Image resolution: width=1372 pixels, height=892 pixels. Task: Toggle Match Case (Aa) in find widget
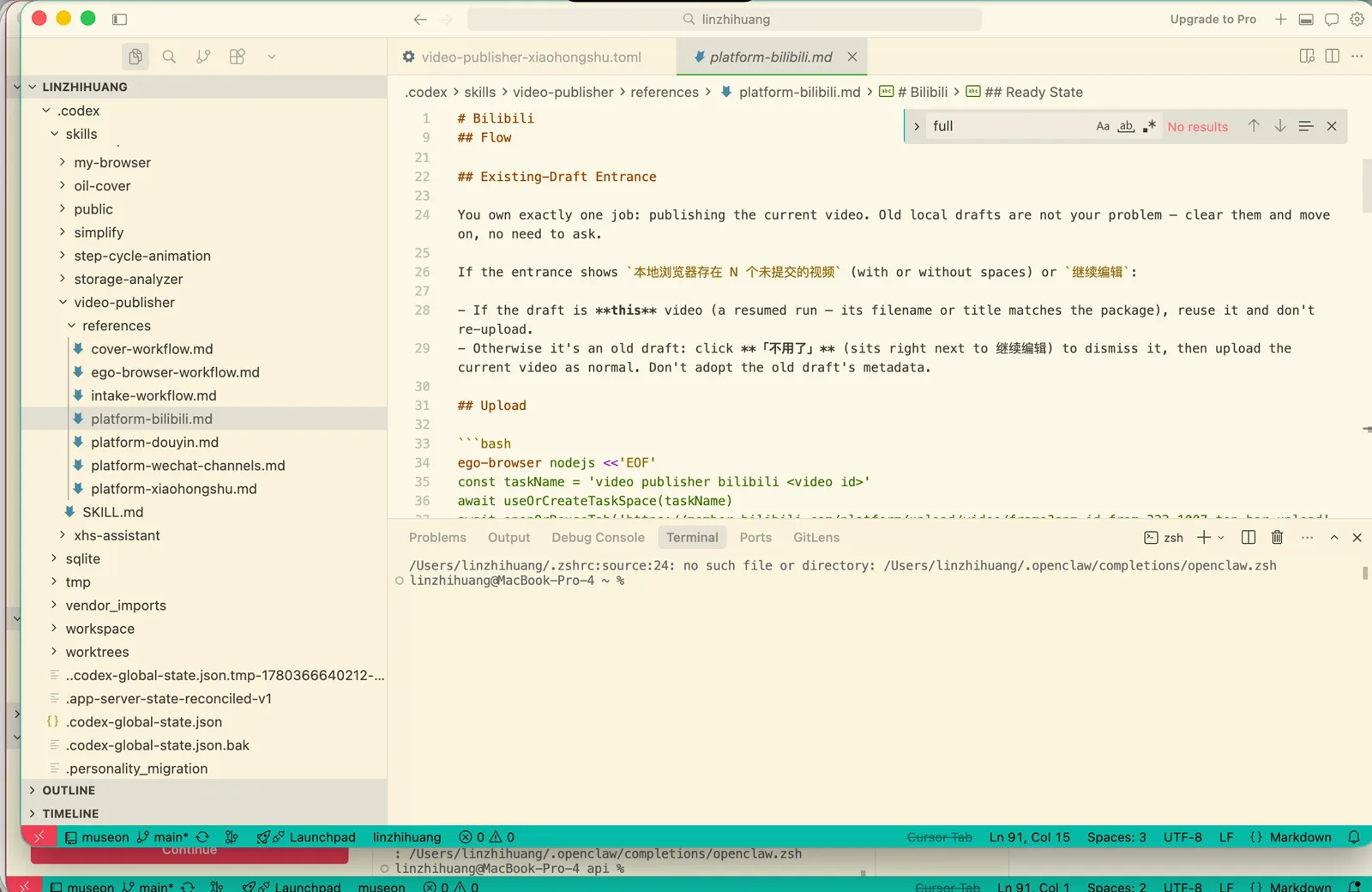[x=1103, y=126]
